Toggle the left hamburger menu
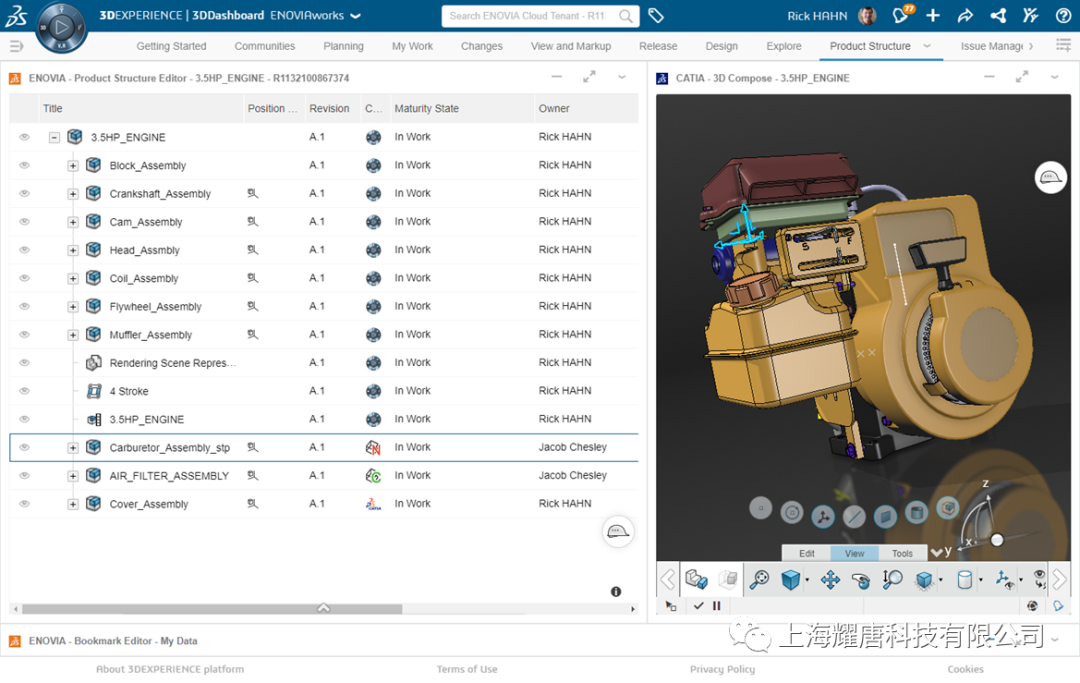 tap(17, 46)
